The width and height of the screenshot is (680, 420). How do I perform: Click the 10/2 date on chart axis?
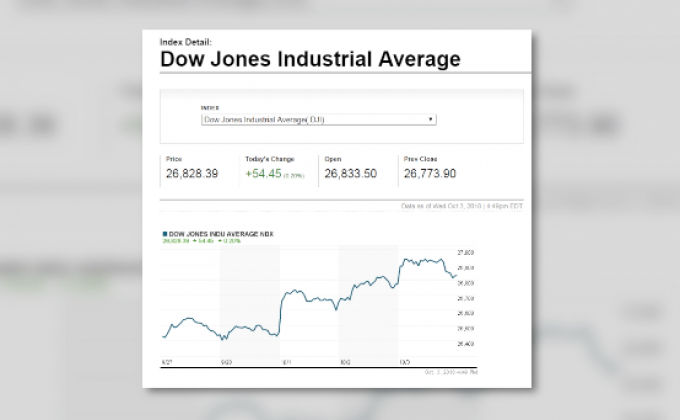(x=344, y=360)
